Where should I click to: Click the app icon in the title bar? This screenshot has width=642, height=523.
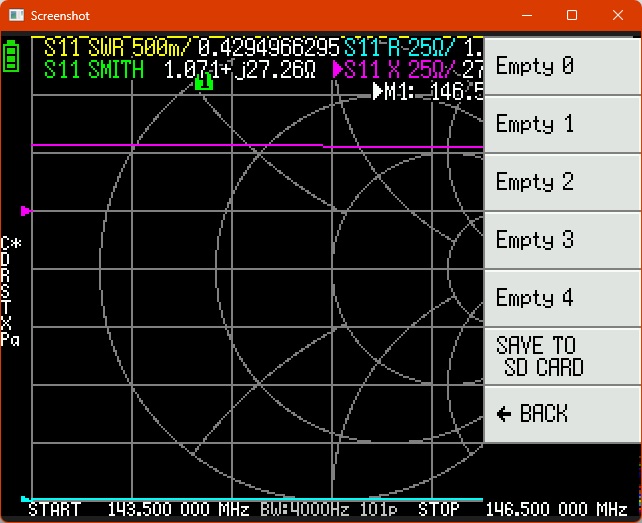[x=15, y=15]
